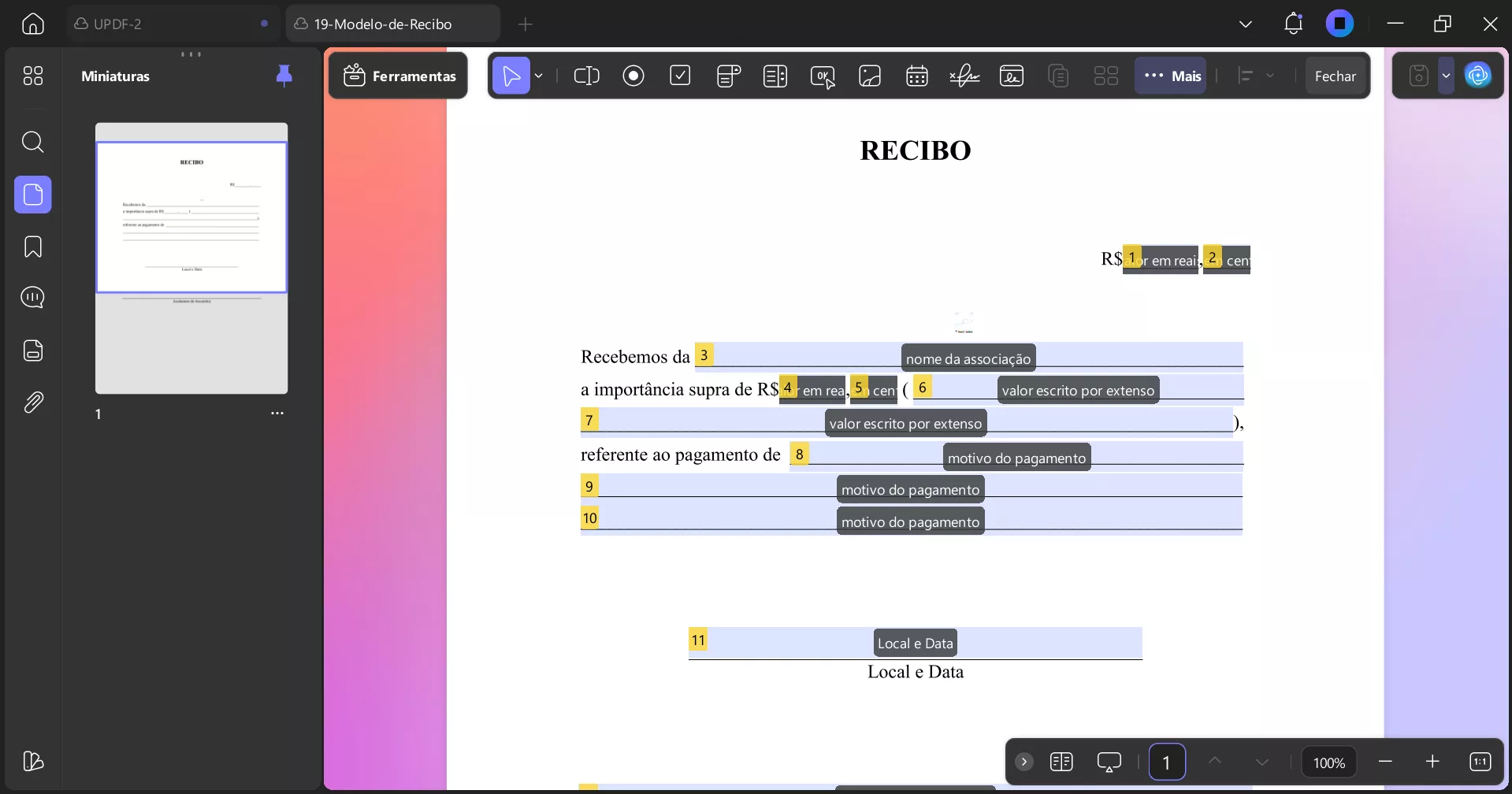Open the user account avatar
1512x794 pixels.
point(1339,24)
